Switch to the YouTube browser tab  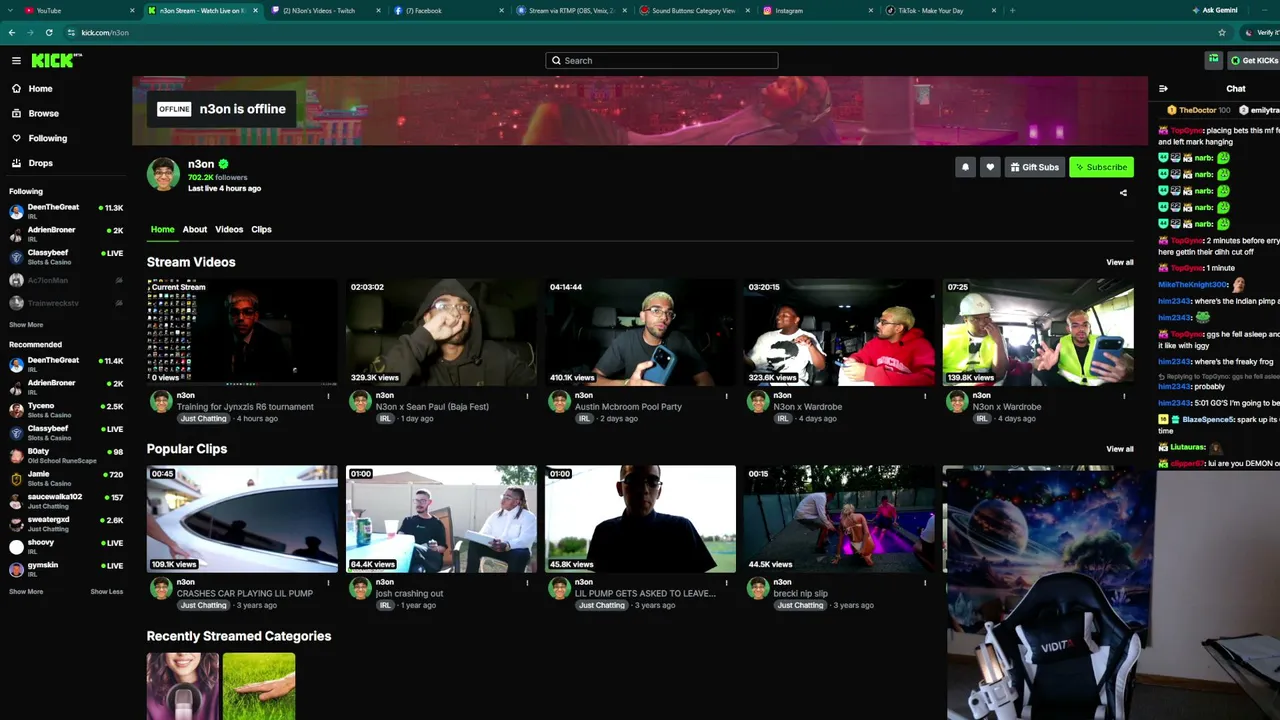coord(78,10)
